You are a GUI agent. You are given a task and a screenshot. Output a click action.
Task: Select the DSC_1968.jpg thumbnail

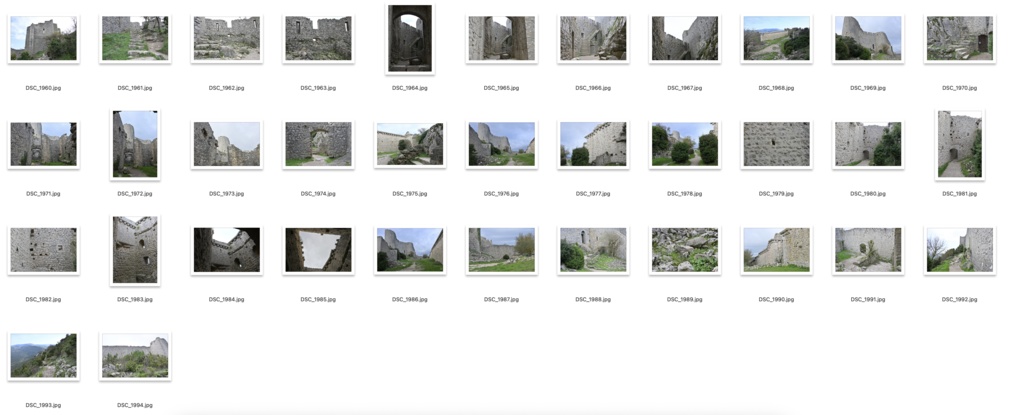tap(776, 39)
